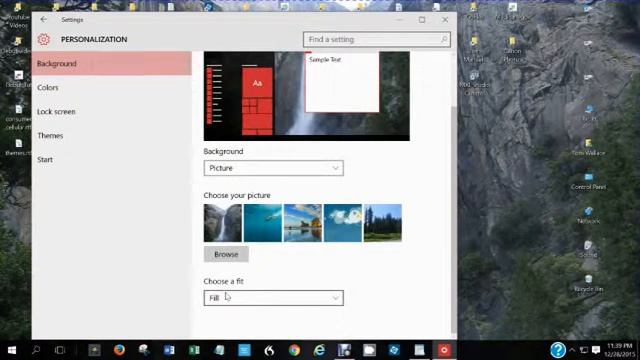Open the Windows Start menu
The width and height of the screenshot is (640, 360).
click(12, 350)
